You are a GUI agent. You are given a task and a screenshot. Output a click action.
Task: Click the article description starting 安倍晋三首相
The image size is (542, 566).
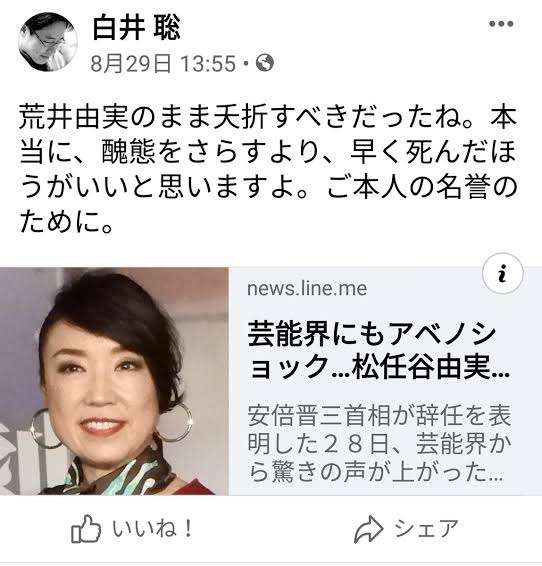(x=379, y=444)
